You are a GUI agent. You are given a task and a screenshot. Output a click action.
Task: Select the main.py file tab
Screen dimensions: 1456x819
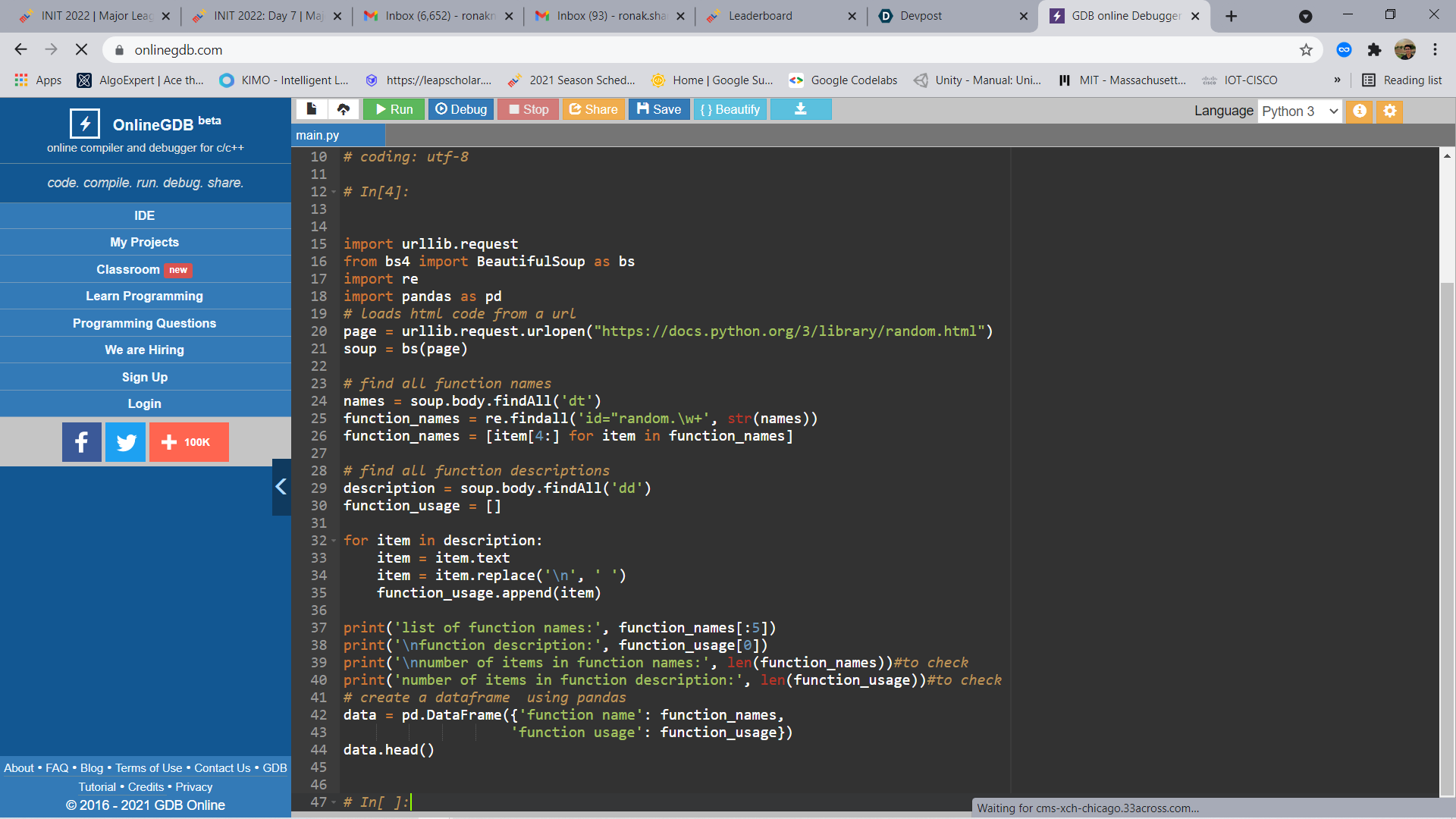[x=318, y=135]
